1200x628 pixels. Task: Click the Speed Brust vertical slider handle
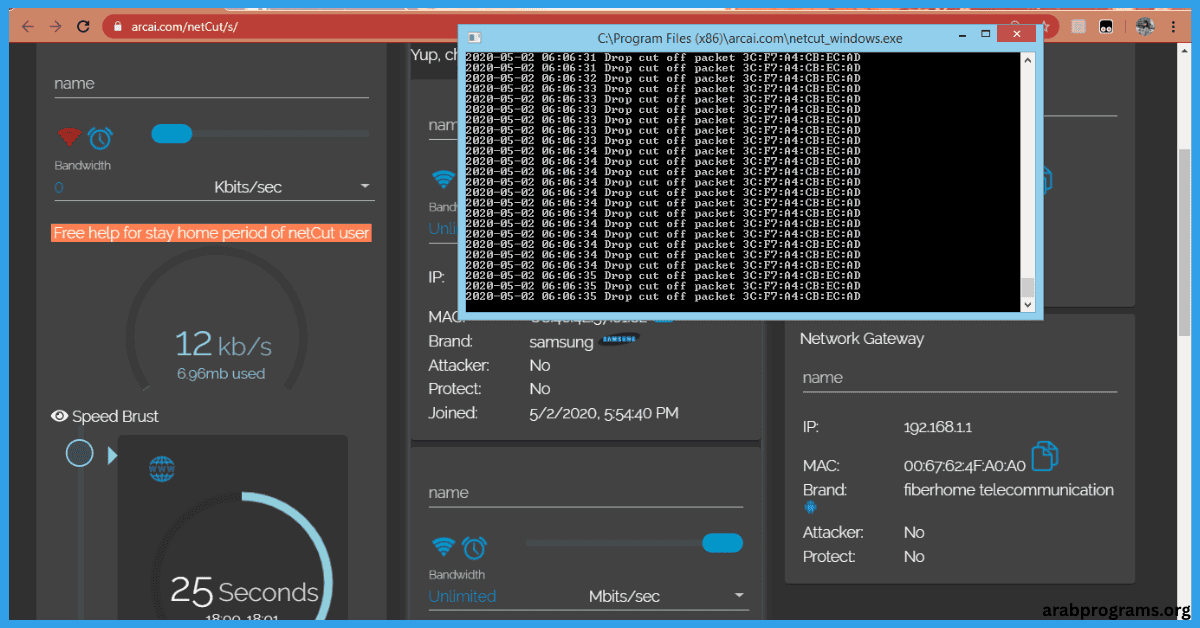coord(79,454)
